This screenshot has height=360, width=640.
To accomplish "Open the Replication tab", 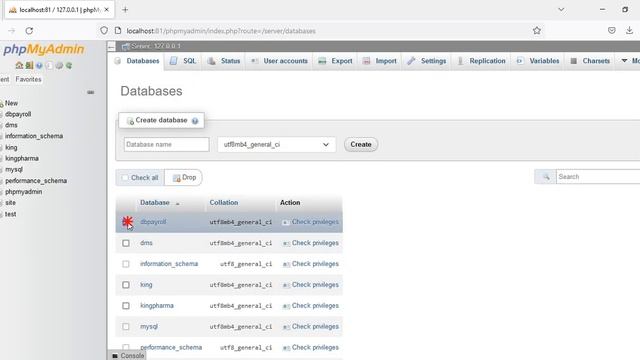I will [481, 61].
